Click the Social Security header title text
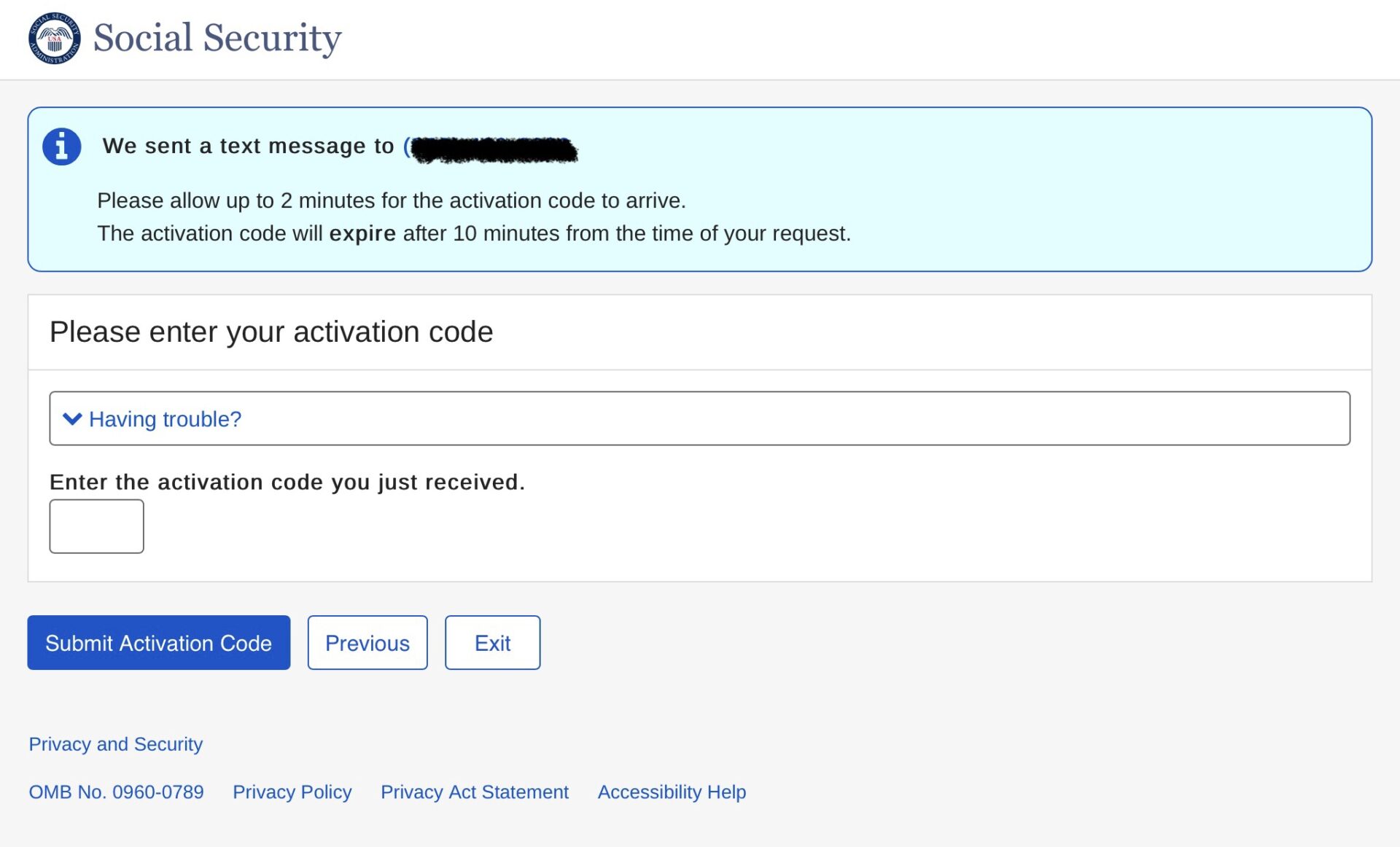Screen dimensions: 1400x847 click(x=217, y=38)
